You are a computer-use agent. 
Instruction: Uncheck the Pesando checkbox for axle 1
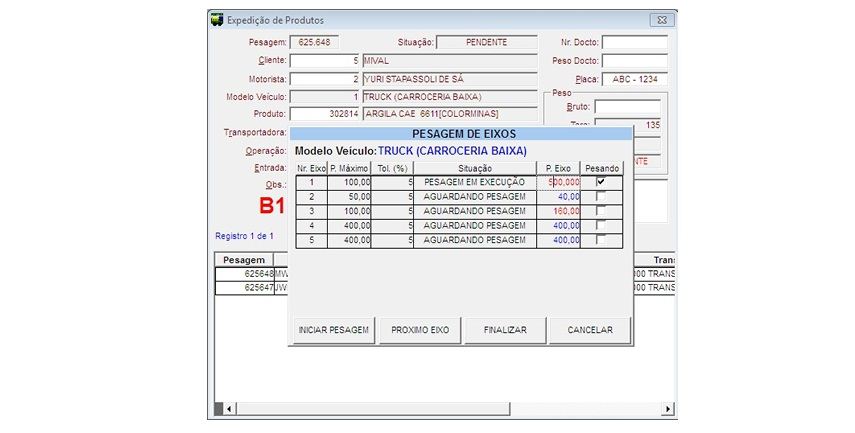(600, 183)
